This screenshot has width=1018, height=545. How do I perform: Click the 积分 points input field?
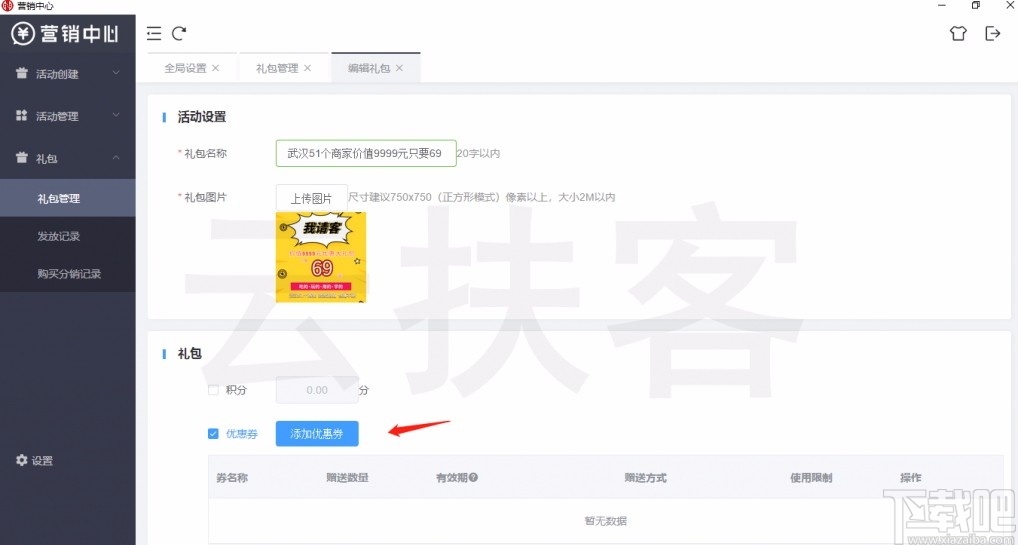pos(317,390)
